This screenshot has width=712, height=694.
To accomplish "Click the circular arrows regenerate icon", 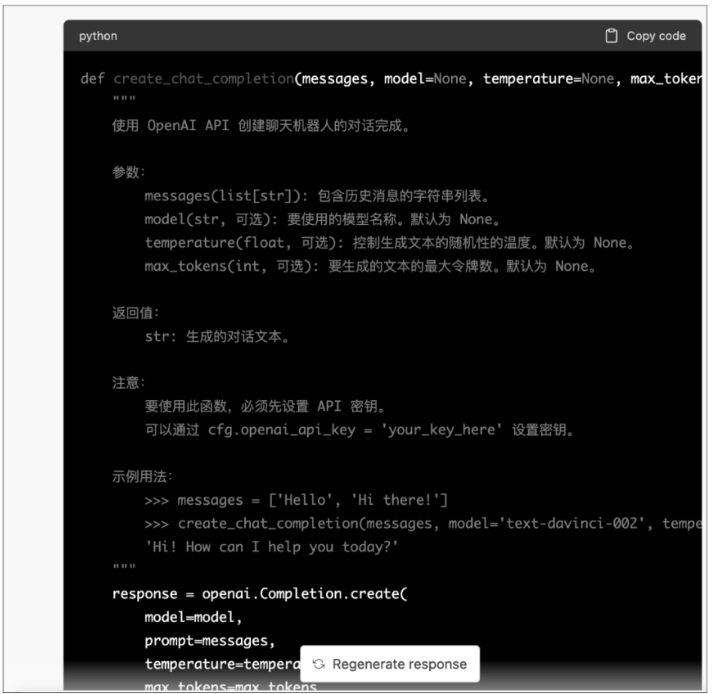I will click(318, 664).
